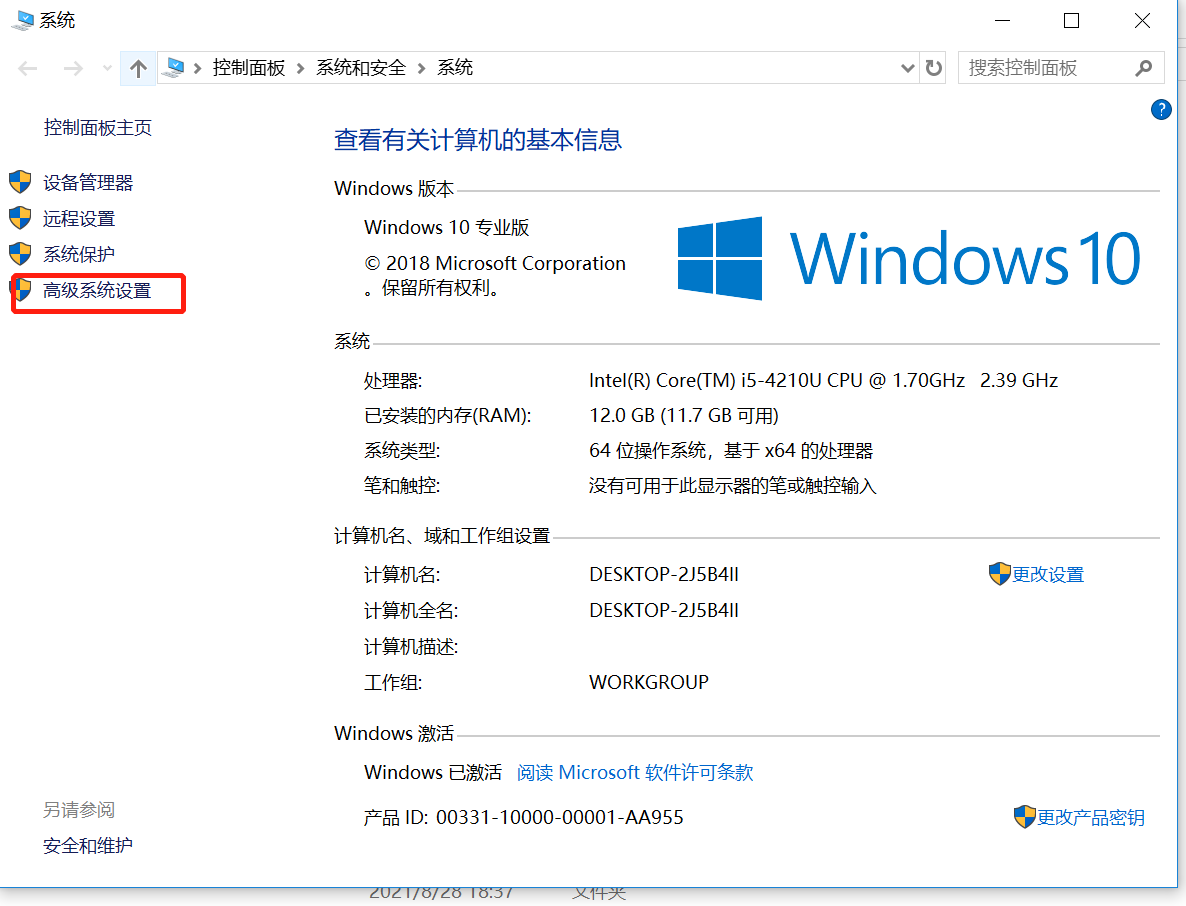Expand the chevron before 控制面板 in the address bar
The height and width of the screenshot is (906, 1186).
tap(197, 69)
